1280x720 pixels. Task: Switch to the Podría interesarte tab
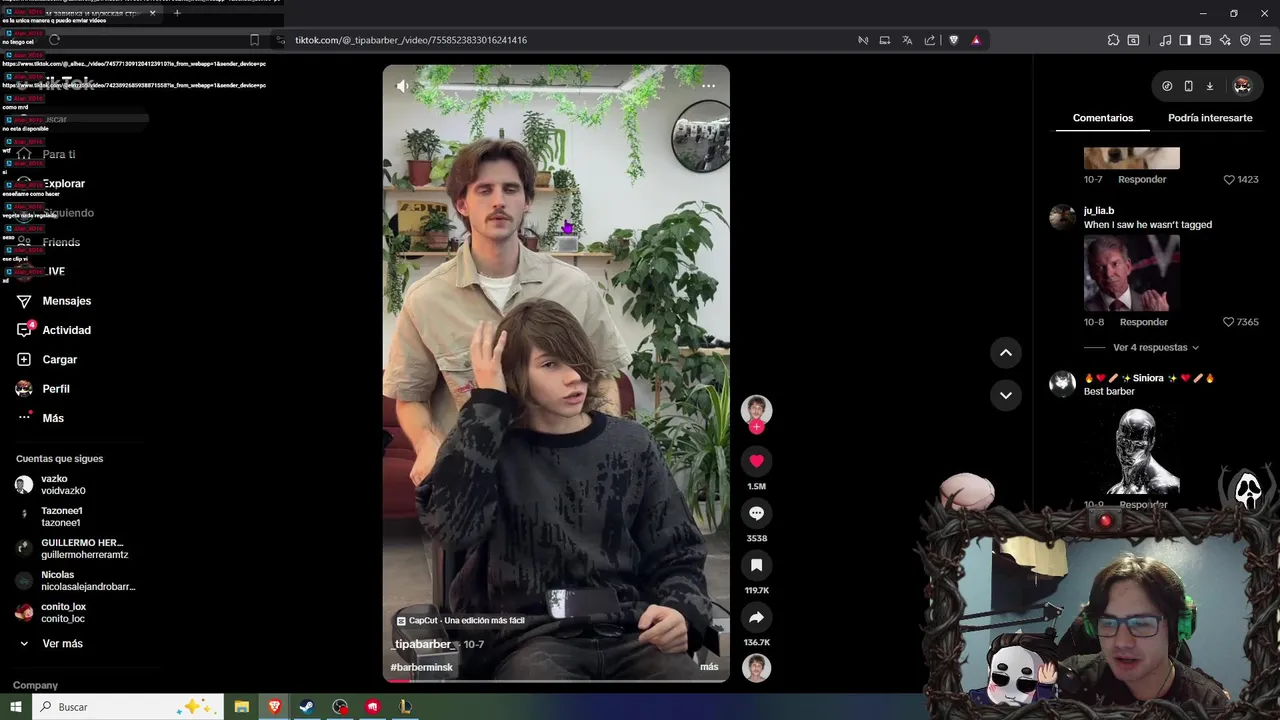coord(1210,118)
